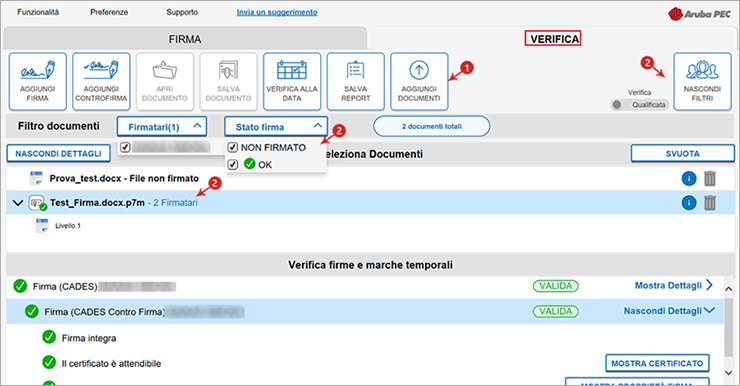
Task: Collapse Test_Firma.docx.p7m tree chevron
Action: tap(18, 203)
